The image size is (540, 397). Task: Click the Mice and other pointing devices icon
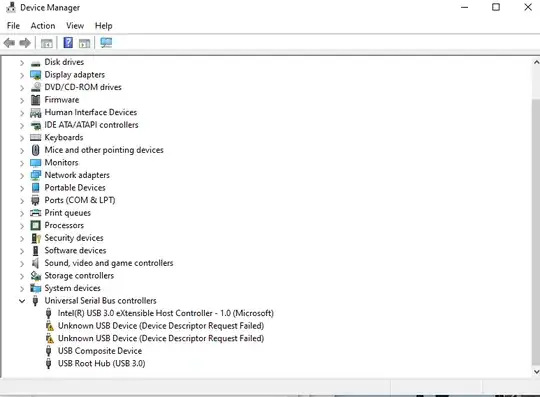click(x=35, y=150)
